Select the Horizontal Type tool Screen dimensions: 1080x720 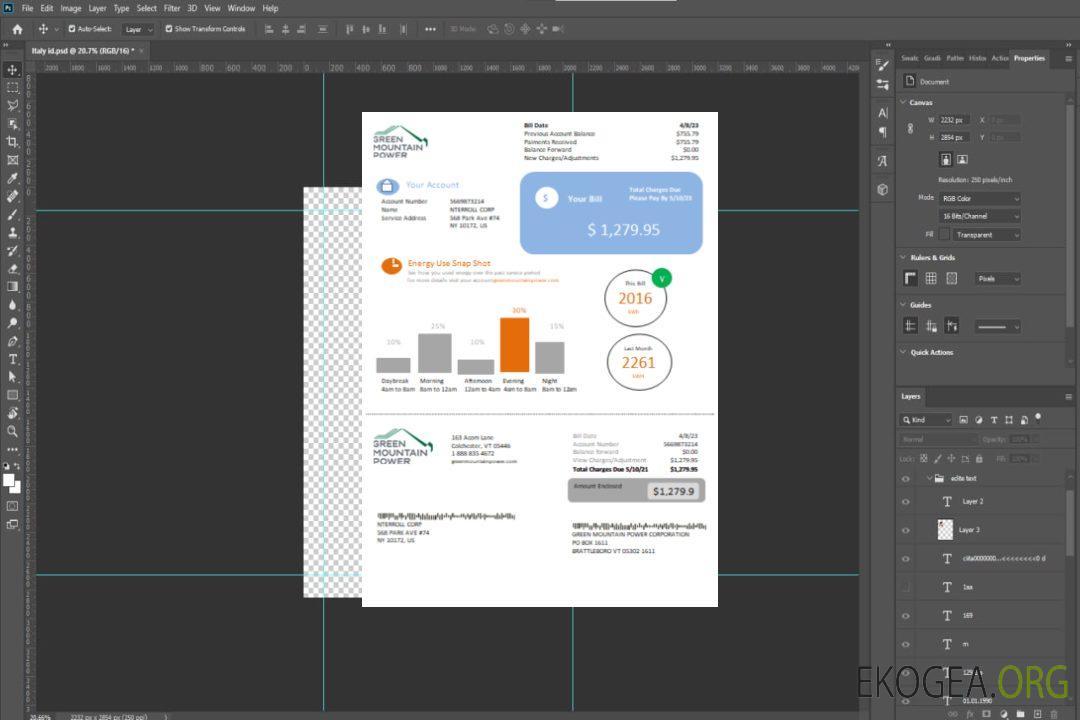(12, 359)
